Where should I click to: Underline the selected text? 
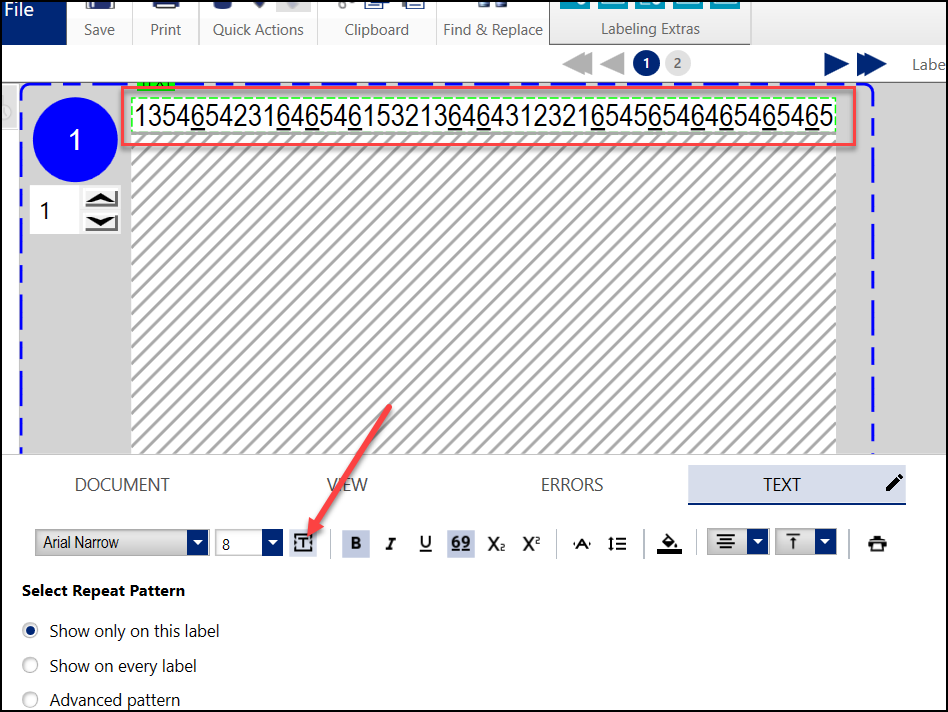(x=425, y=543)
